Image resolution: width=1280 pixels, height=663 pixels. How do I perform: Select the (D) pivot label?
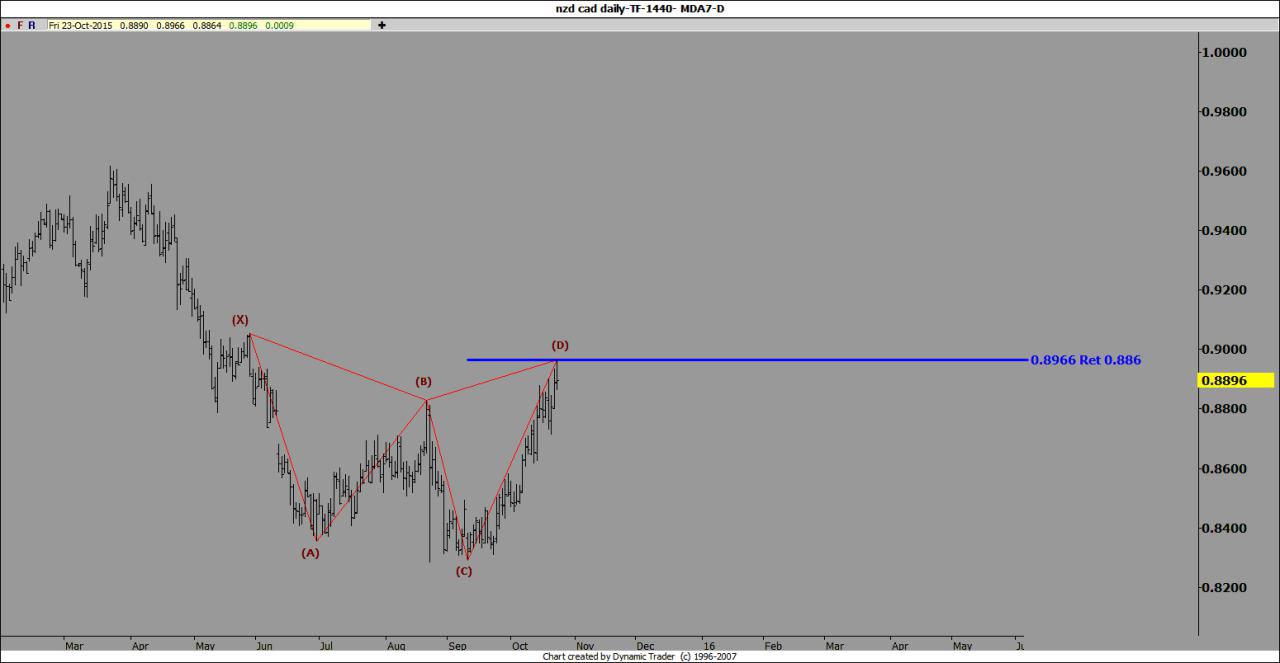point(560,345)
